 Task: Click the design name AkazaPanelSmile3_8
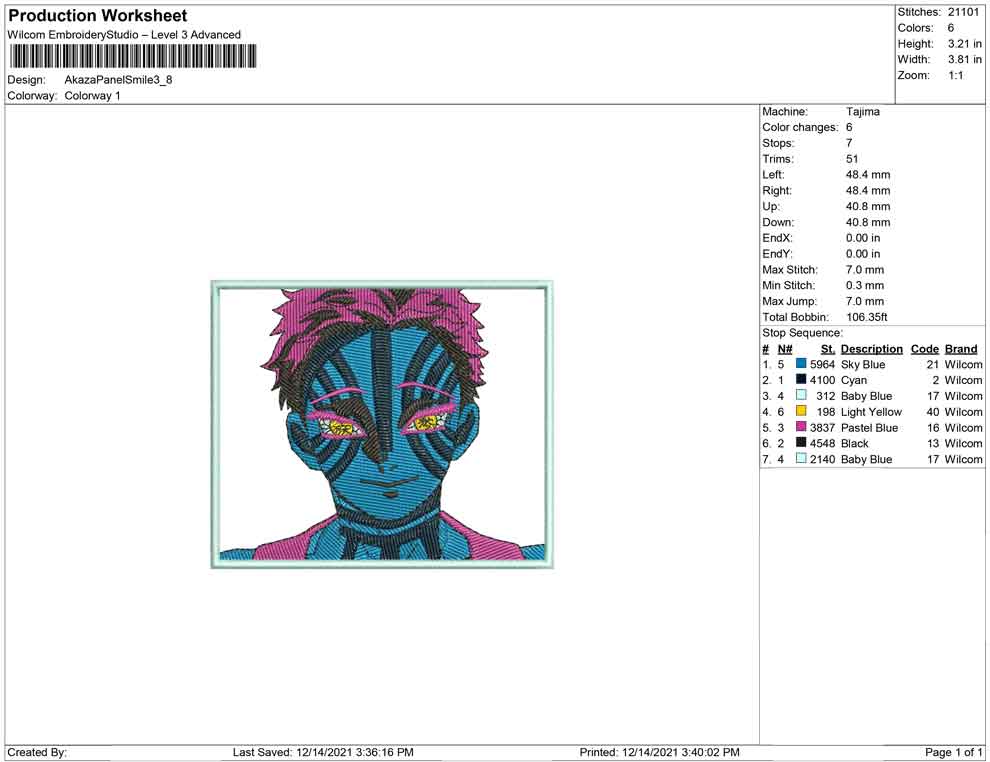pyautogui.click(x=118, y=80)
